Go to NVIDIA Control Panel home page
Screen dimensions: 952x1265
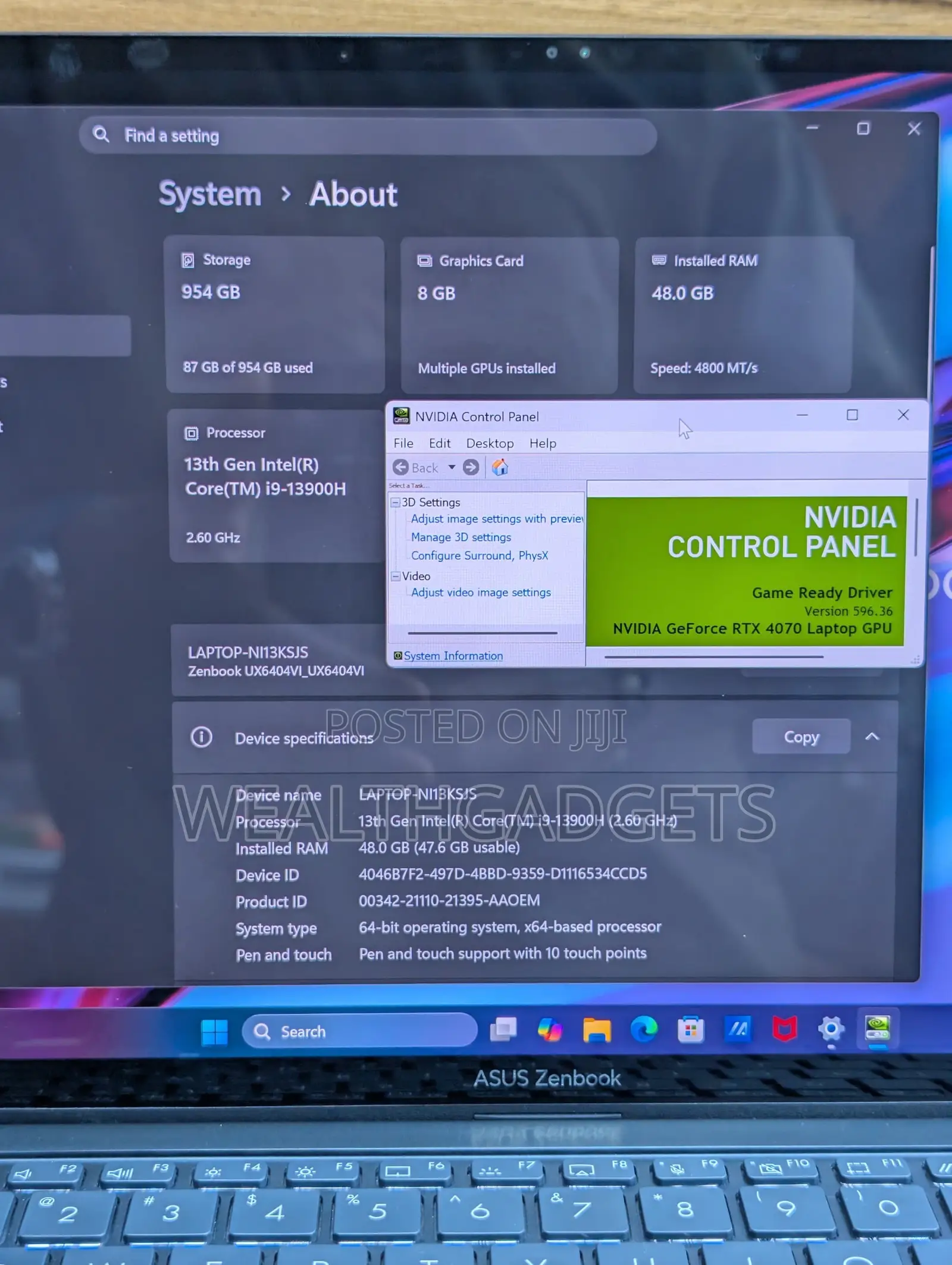tap(500, 468)
